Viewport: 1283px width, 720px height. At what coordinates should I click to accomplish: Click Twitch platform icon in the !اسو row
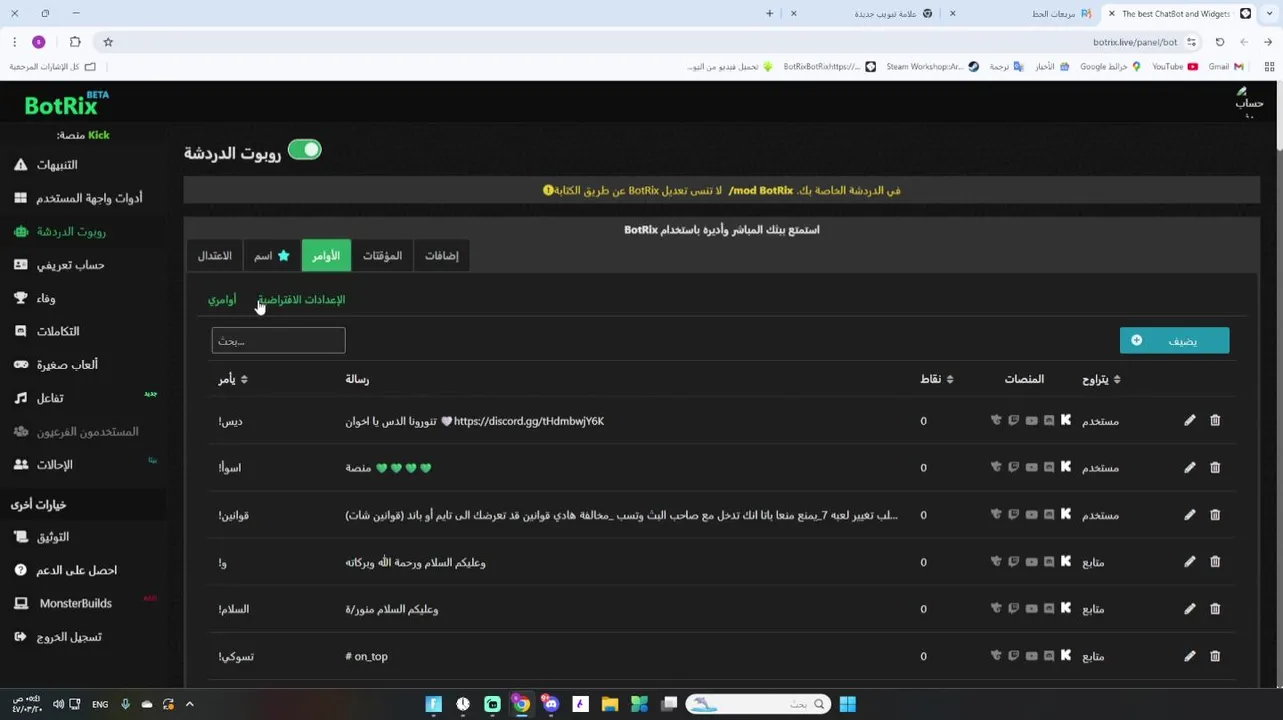[x=1013, y=467]
